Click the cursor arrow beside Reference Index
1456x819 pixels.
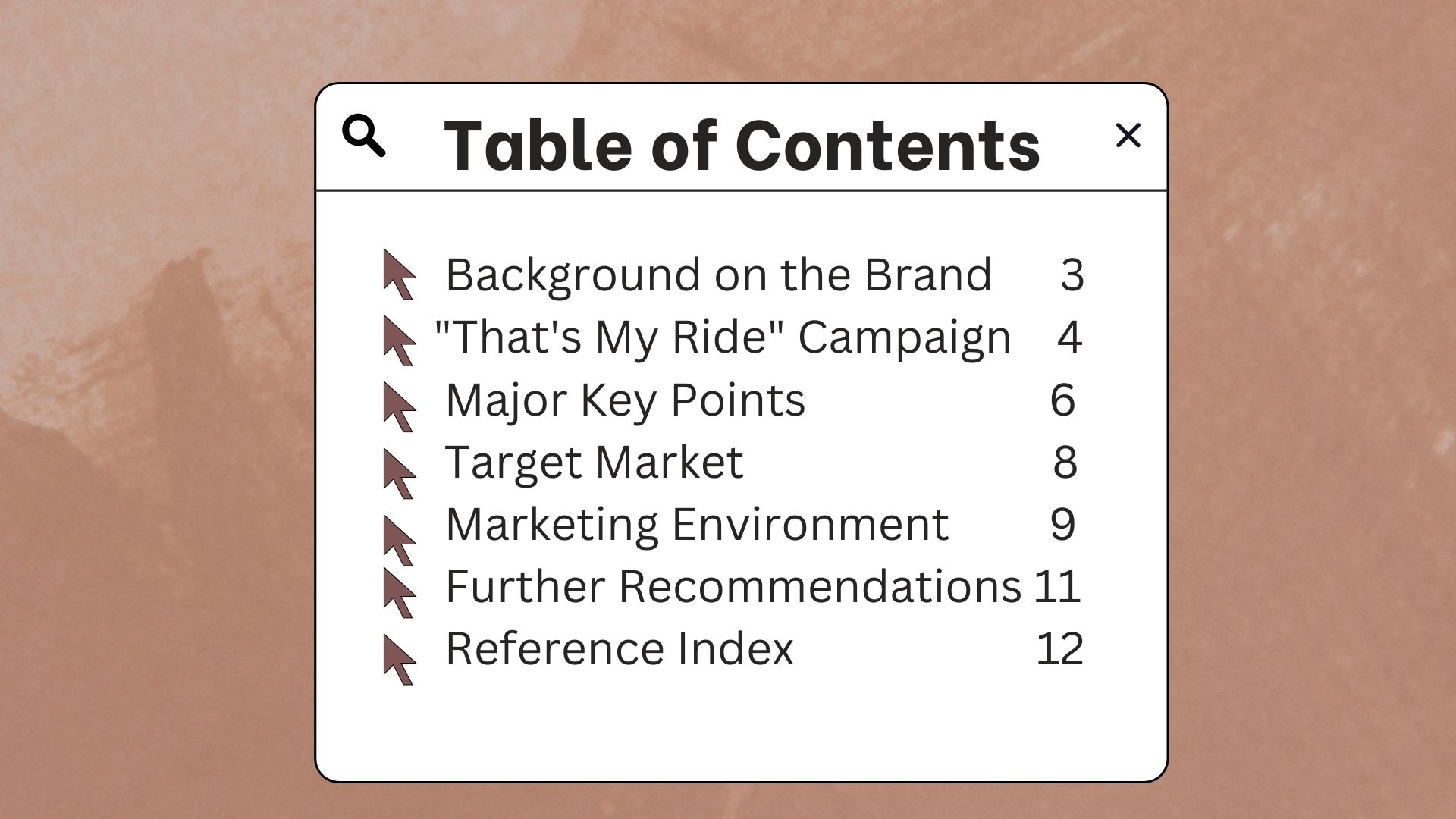coord(398,659)
